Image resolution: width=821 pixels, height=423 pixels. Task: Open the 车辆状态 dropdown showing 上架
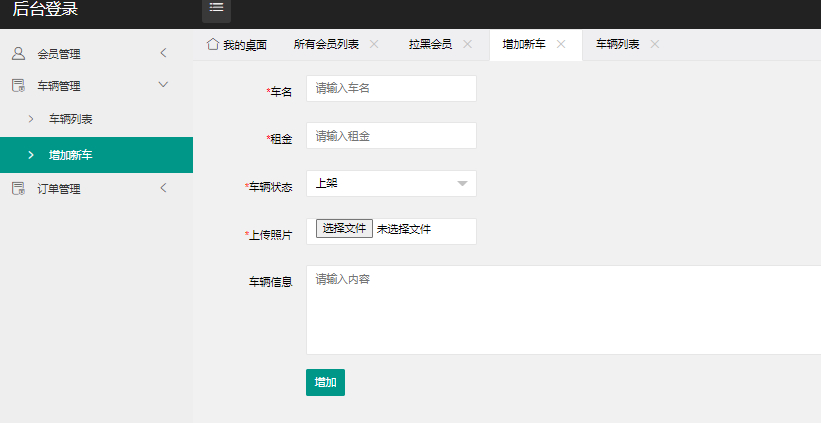tap(391, 183)
